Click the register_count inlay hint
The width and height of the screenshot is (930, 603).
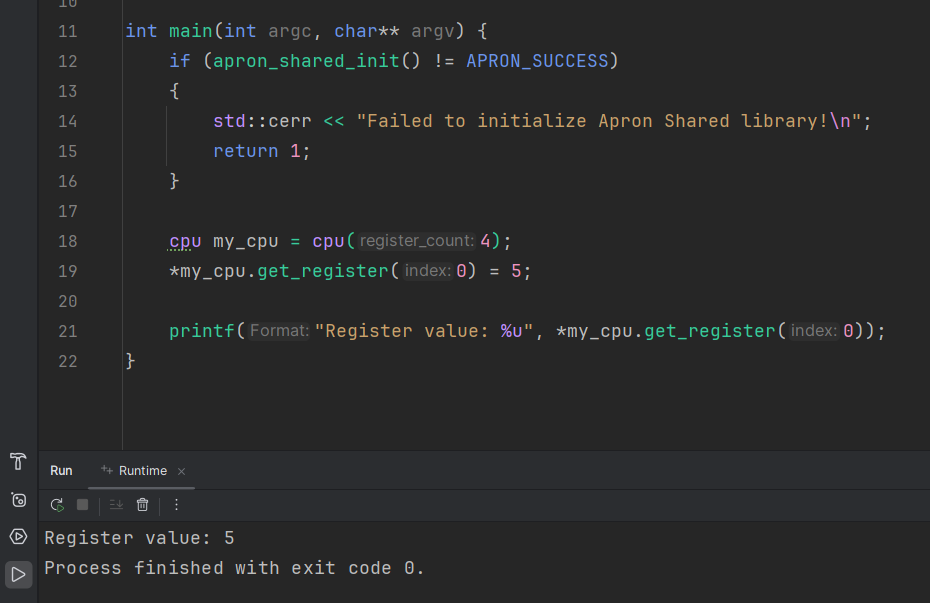pos(416,241)
